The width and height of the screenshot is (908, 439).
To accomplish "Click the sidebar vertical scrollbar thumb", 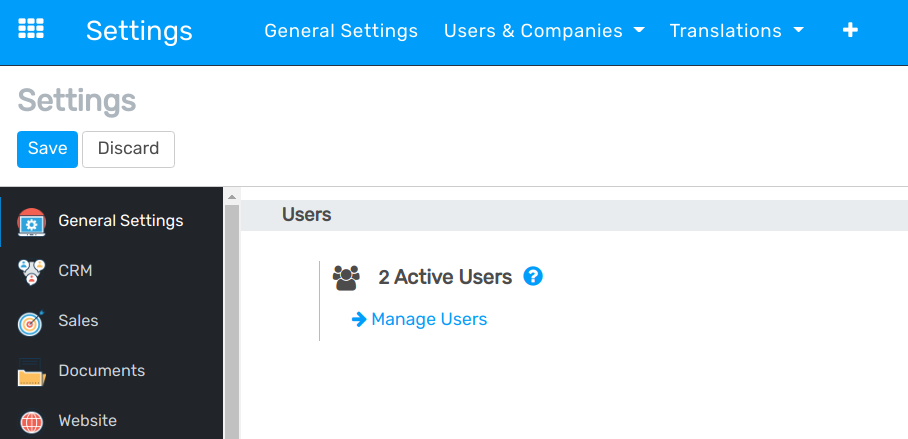I will coord(232,320).
